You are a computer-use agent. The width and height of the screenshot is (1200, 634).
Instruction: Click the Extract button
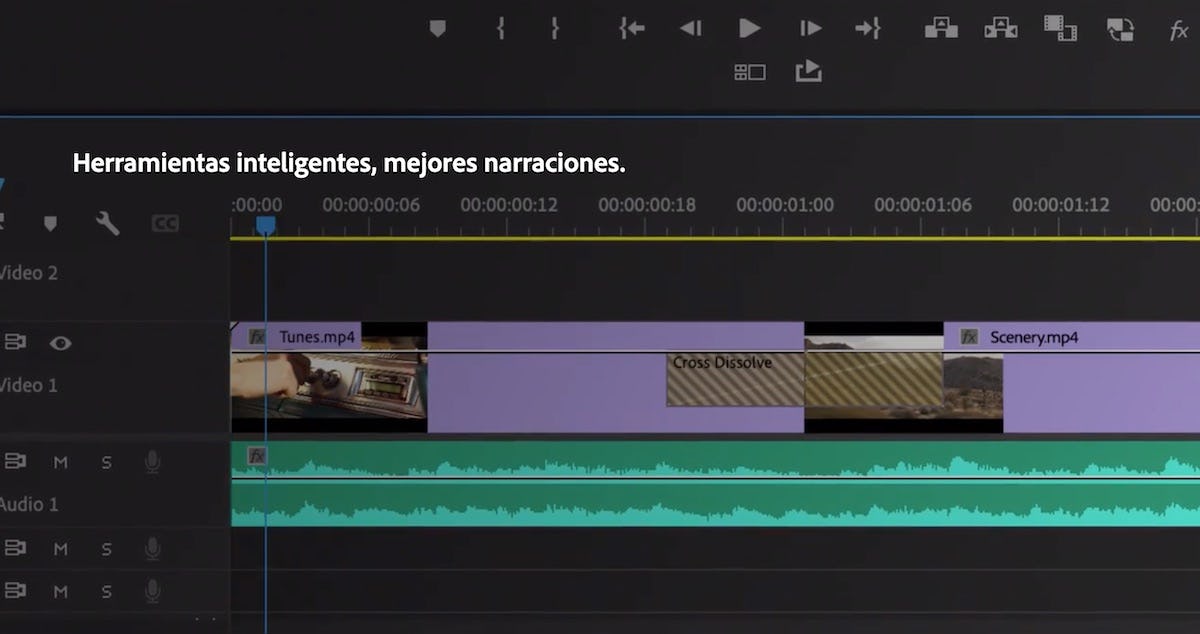click(x=1000, y=29)
